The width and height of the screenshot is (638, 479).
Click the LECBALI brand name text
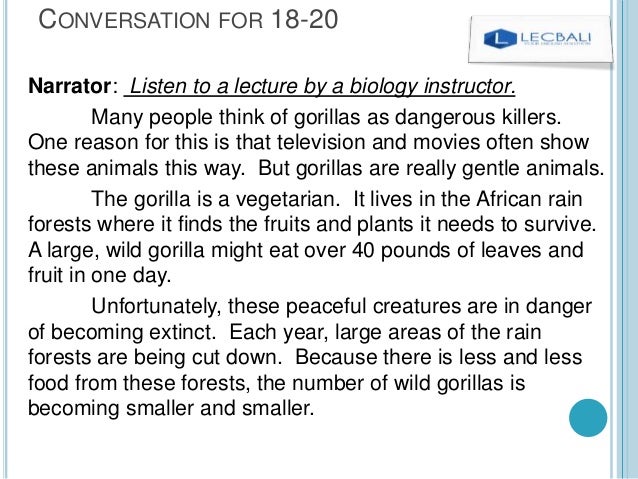555,37
